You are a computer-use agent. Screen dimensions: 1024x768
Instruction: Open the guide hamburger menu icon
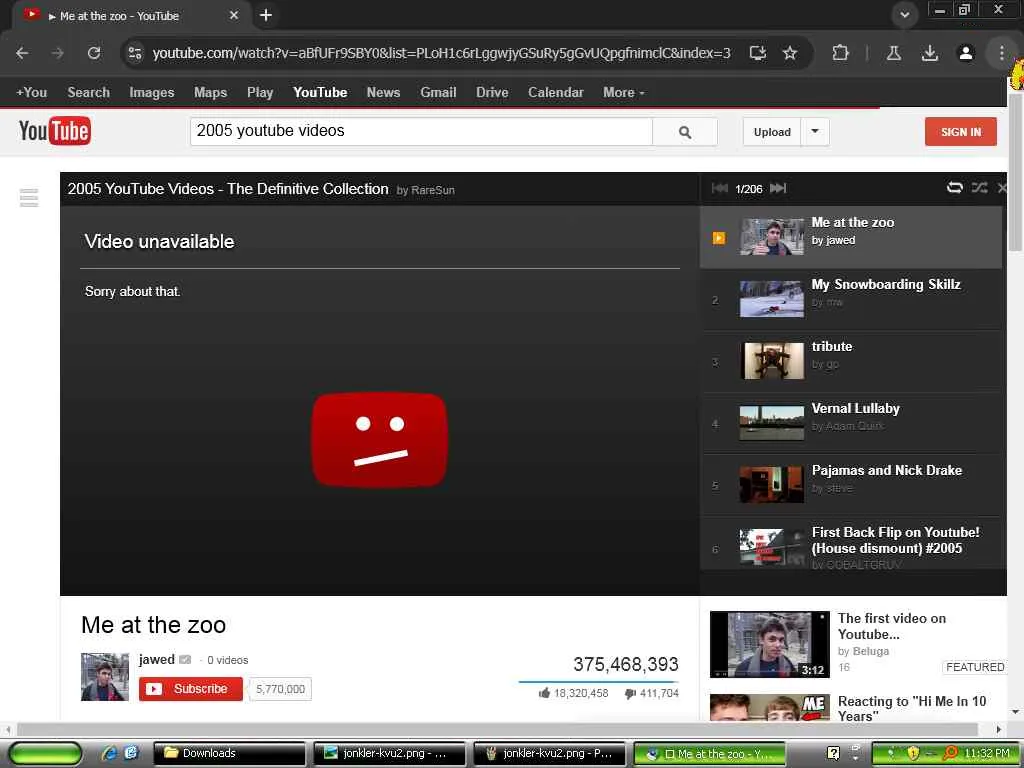click(29, 197)
